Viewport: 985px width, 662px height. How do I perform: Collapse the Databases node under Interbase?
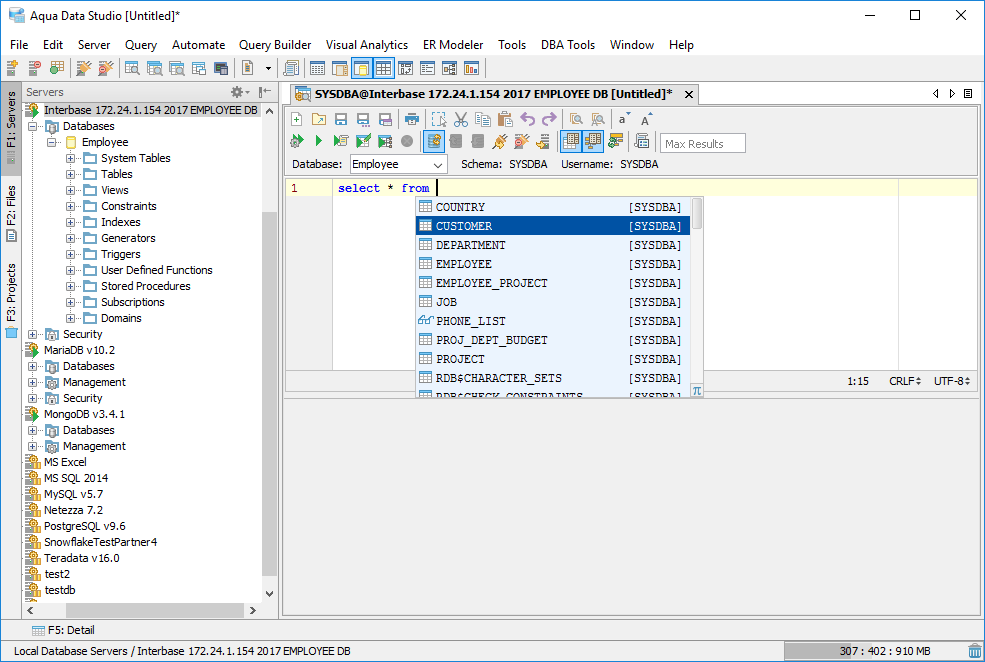coord(32,126)
